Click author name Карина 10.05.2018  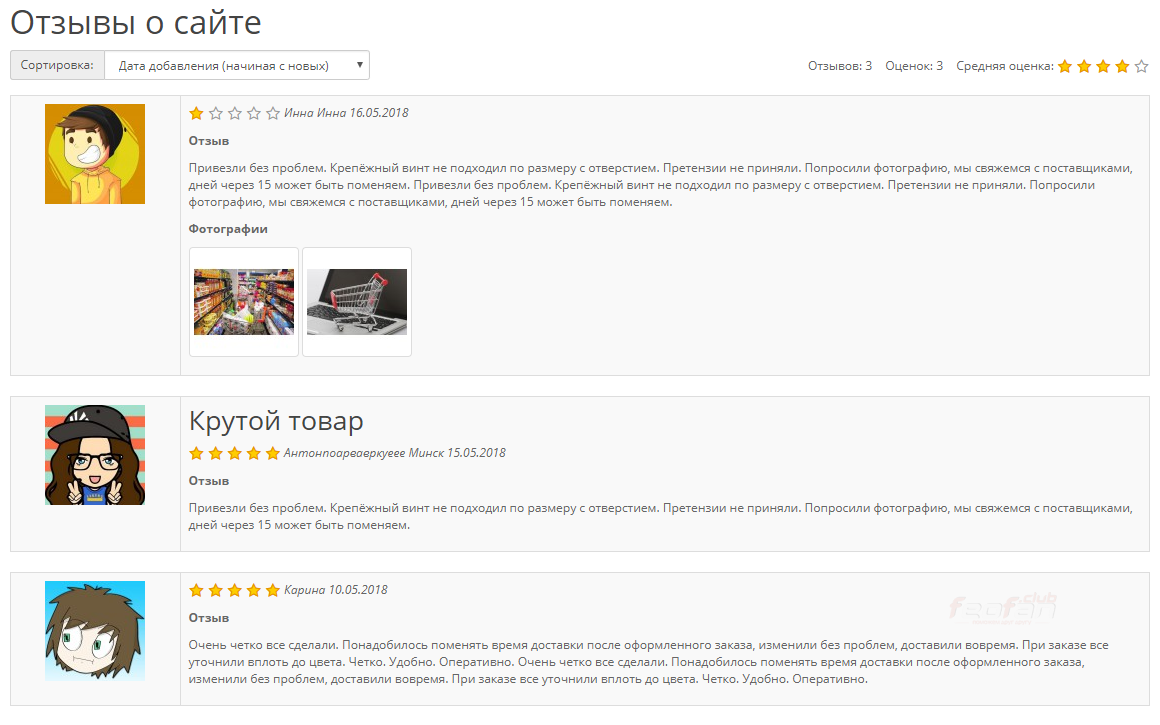336,590
